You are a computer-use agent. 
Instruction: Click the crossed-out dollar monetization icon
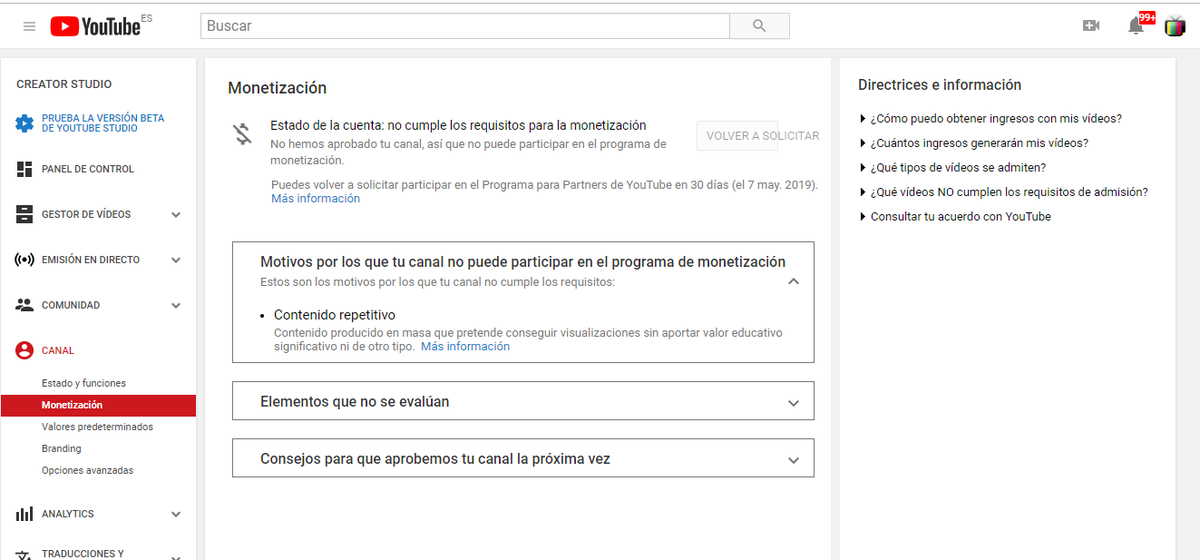tap(242, 134)
